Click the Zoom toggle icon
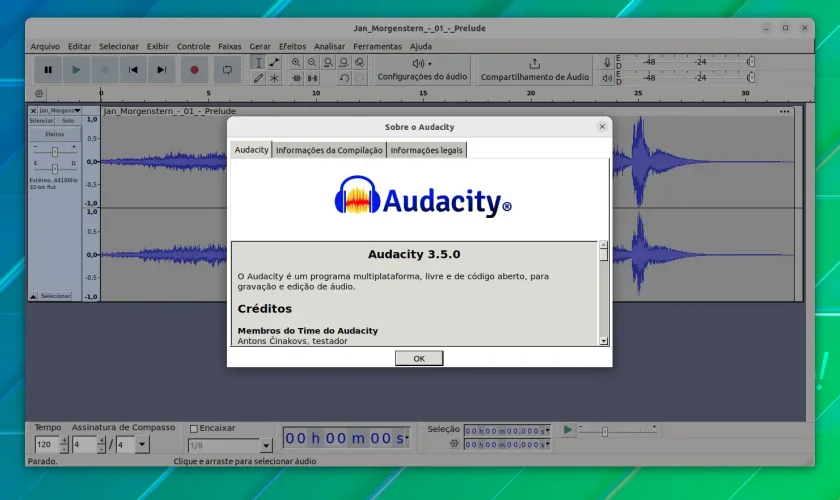Screen dimensions: 840x500 [x=360, y=63]
